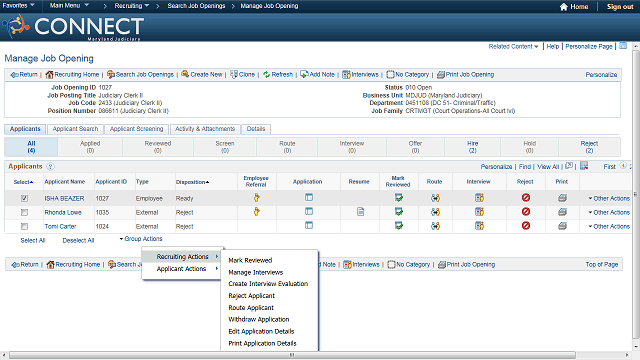
Task: Open Tomi Carter applicant name link
Action: click(60, 226)
